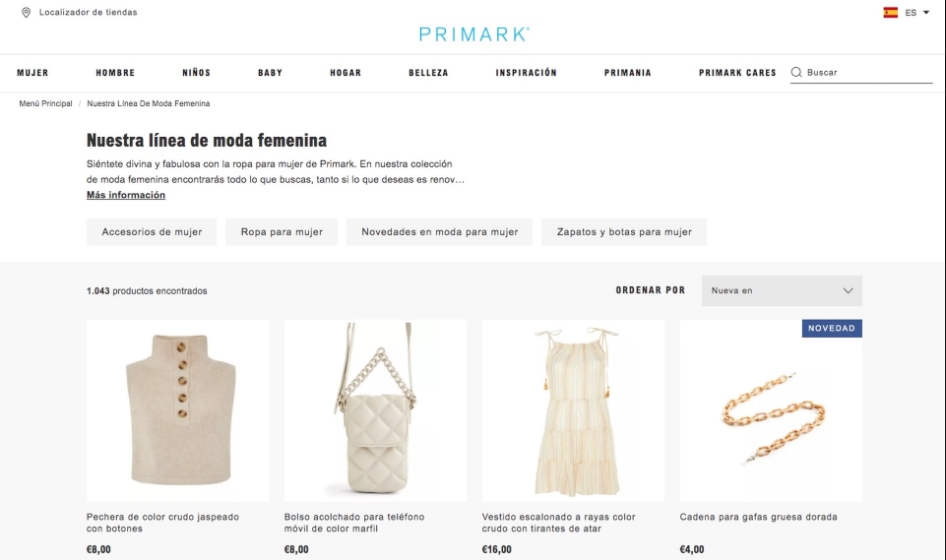Viewport: 946px width, 560px height.
Task: Open the Ordenar por sort dropdown
Action: [781, 291]
